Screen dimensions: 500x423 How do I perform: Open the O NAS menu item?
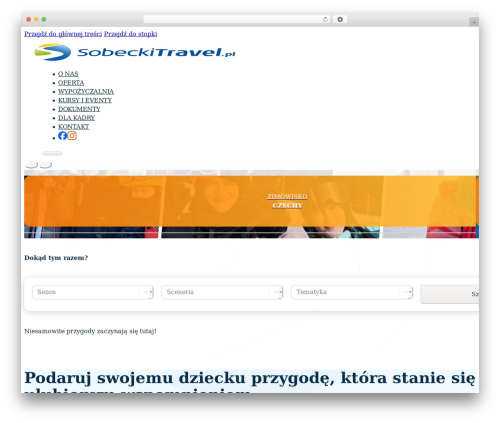click(x=68, y=74)
